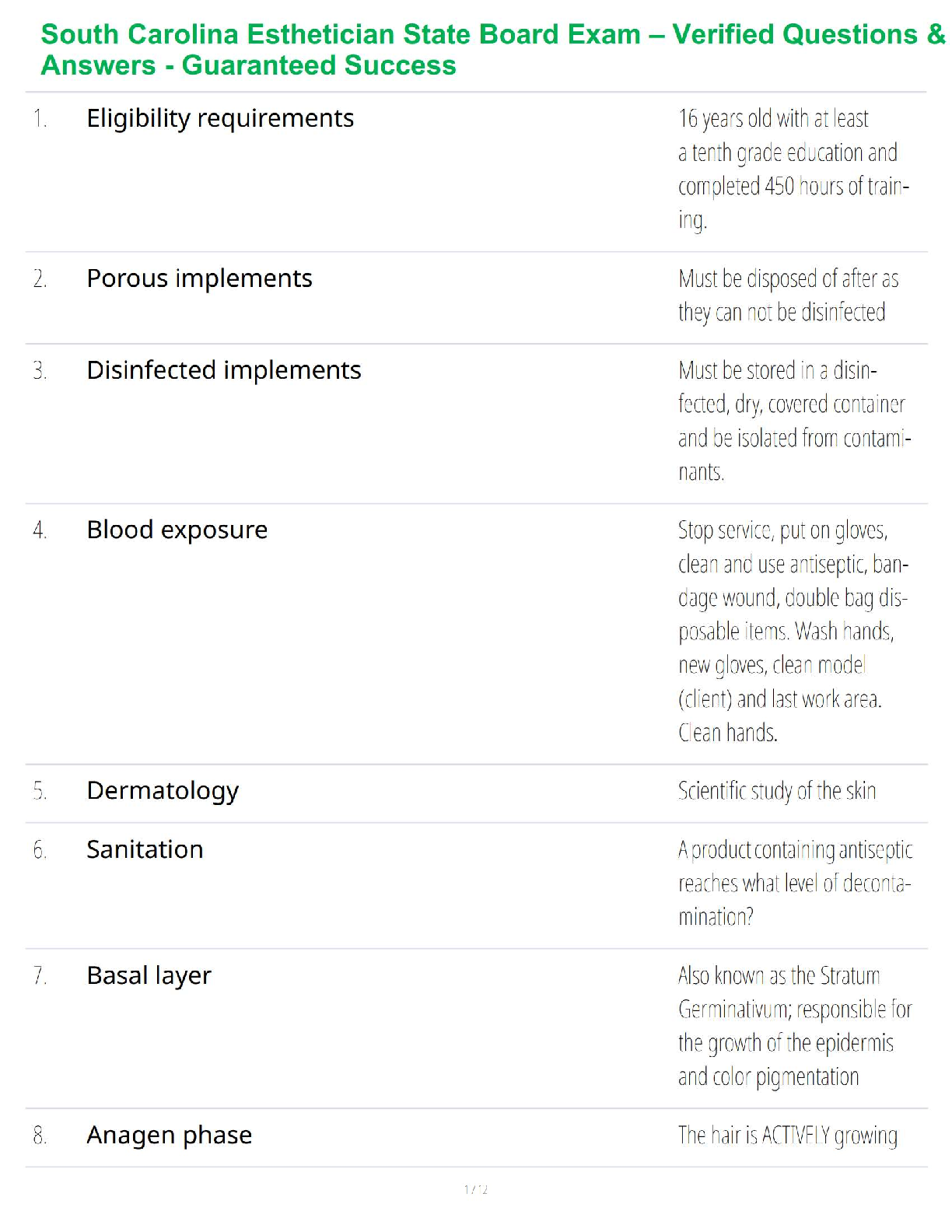Image resolution: width=952 pixels, height=1232 pixels.
Task: Click the answer "The hair is ACTIVELY growing"
Action: [787, 1136]
